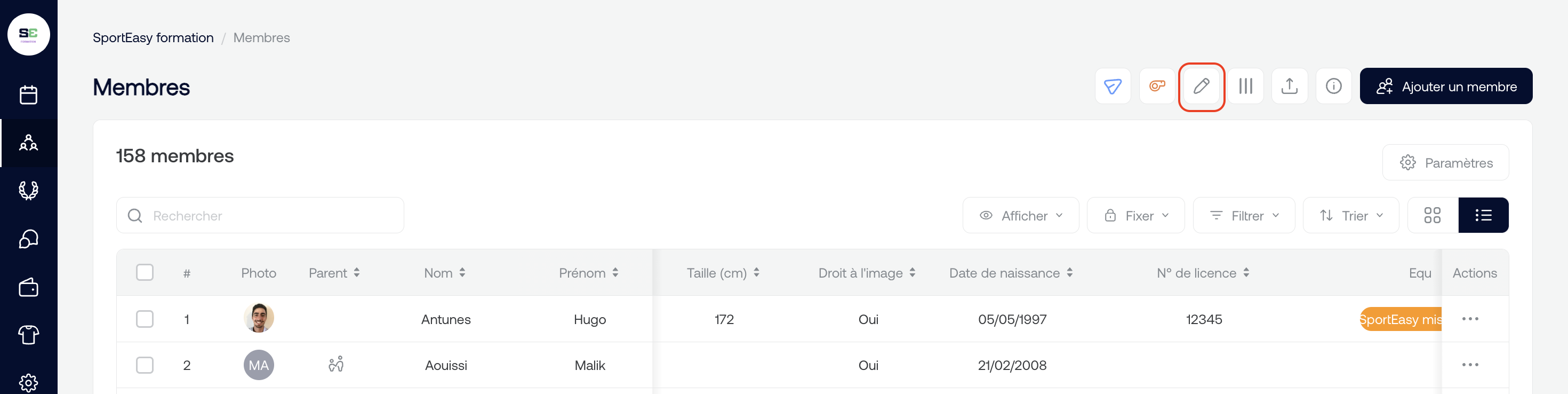The width and height of the screenshot is (1568, 394).
Task: Click the upload export icon
Action: (x=1289, y=86)
